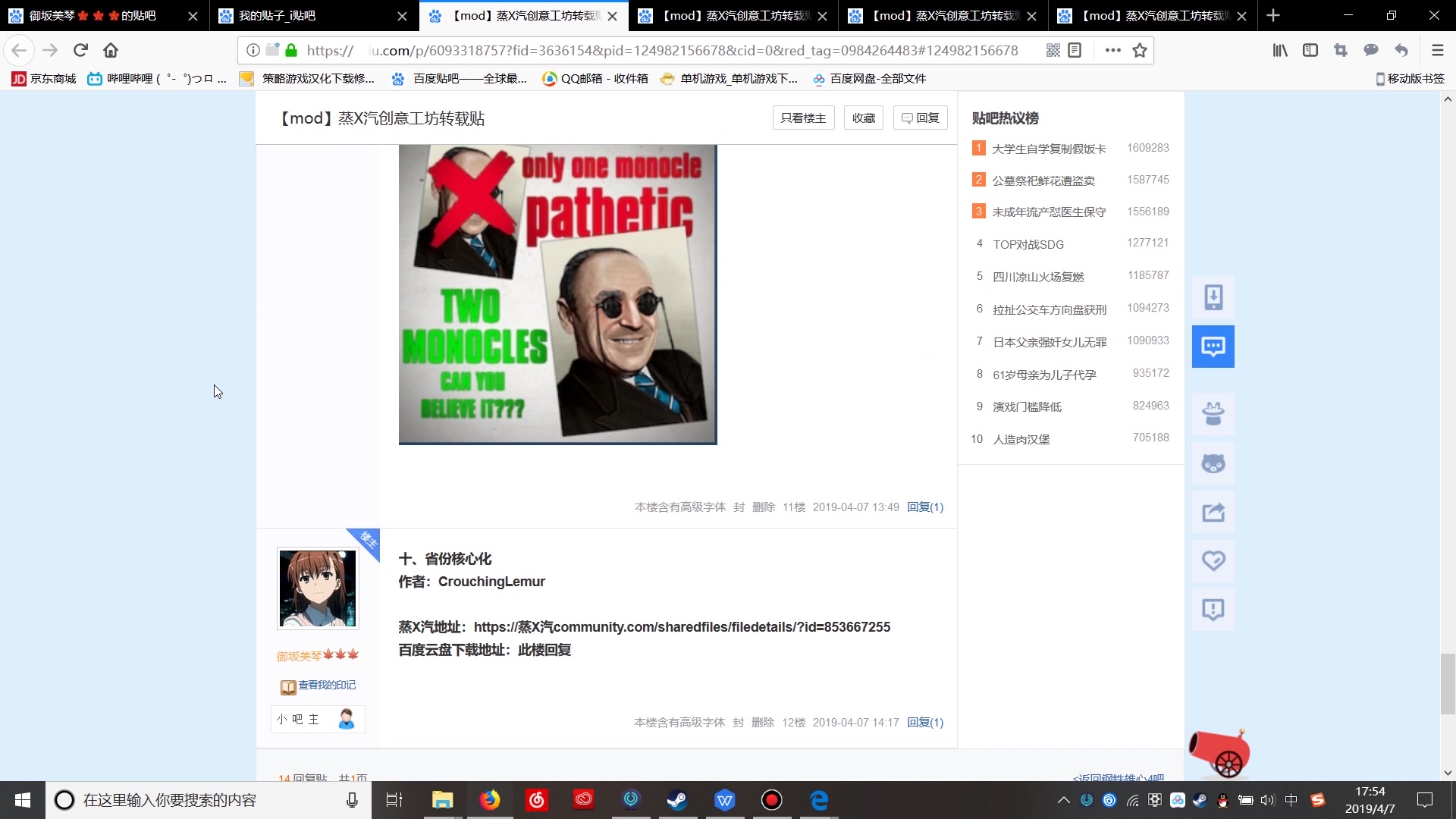
Task: Click the feedback exclamation sidebar icon
Action: point(1213,610)
